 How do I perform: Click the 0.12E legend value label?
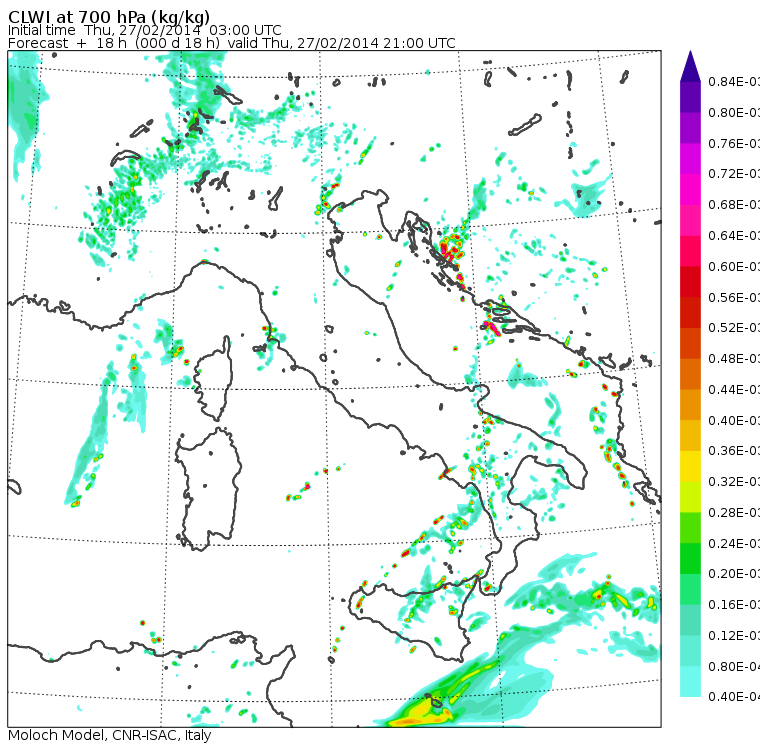[734, 636]
